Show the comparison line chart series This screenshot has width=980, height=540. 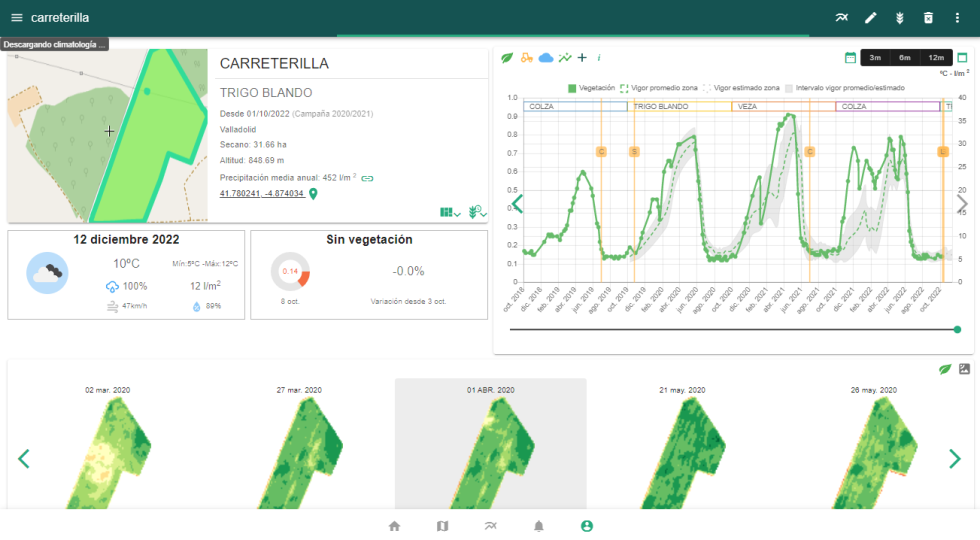(565, 58)
